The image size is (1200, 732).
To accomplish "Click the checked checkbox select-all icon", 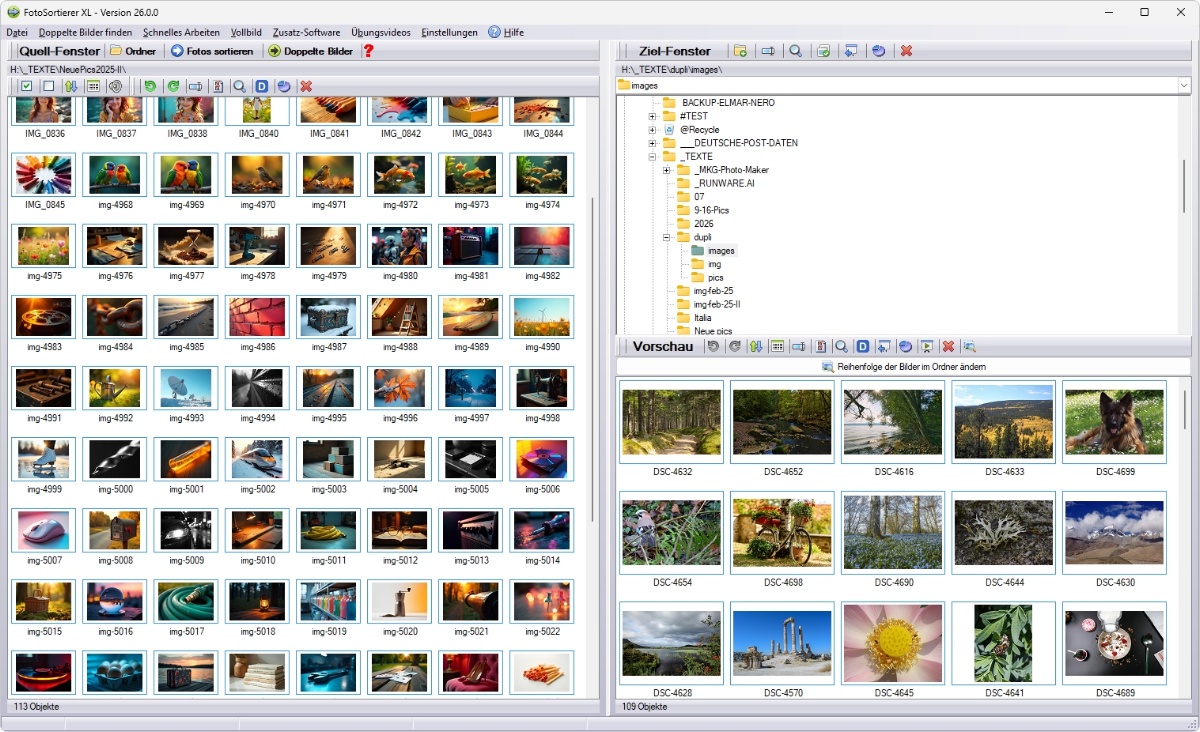I will point(27,87).
